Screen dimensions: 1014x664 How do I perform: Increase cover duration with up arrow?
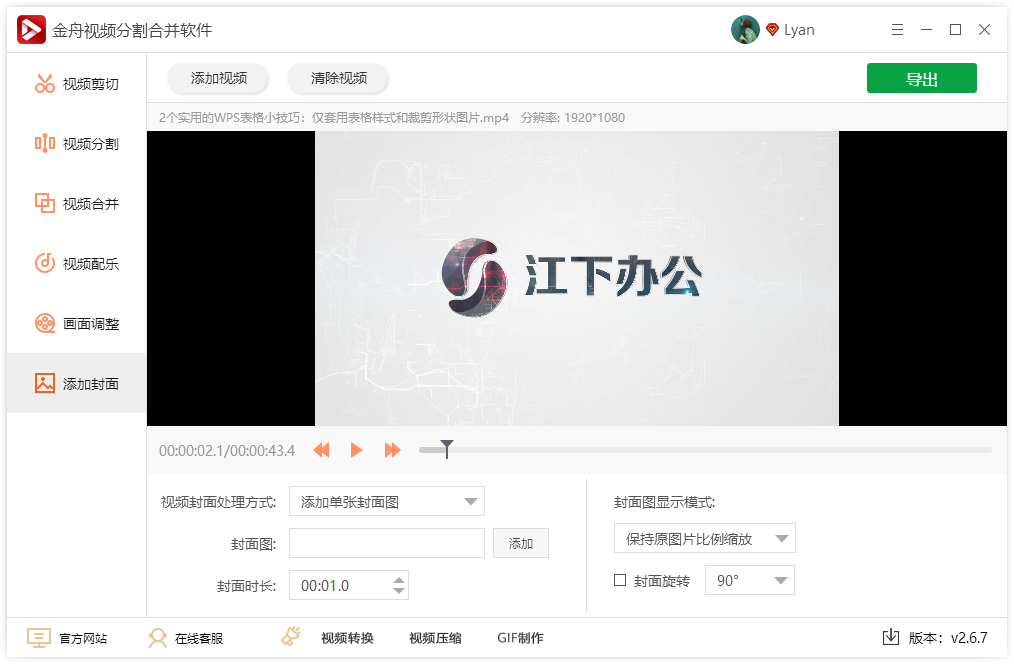pyautogui.click(x=399, y=580)
